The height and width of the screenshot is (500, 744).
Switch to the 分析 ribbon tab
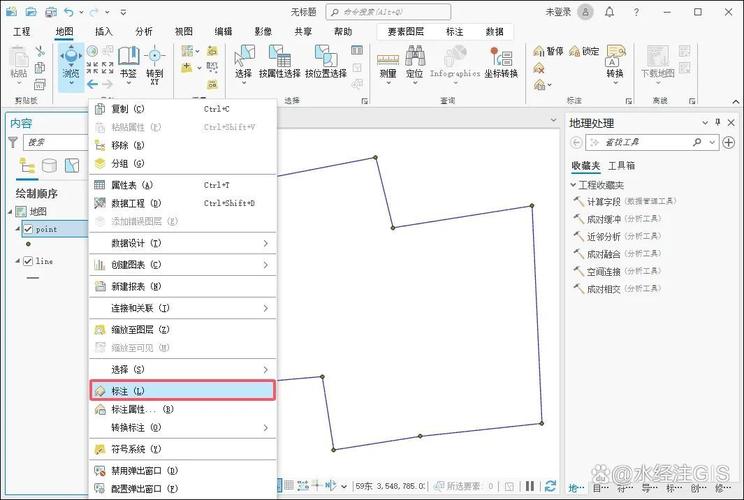[x=143, y=31]
